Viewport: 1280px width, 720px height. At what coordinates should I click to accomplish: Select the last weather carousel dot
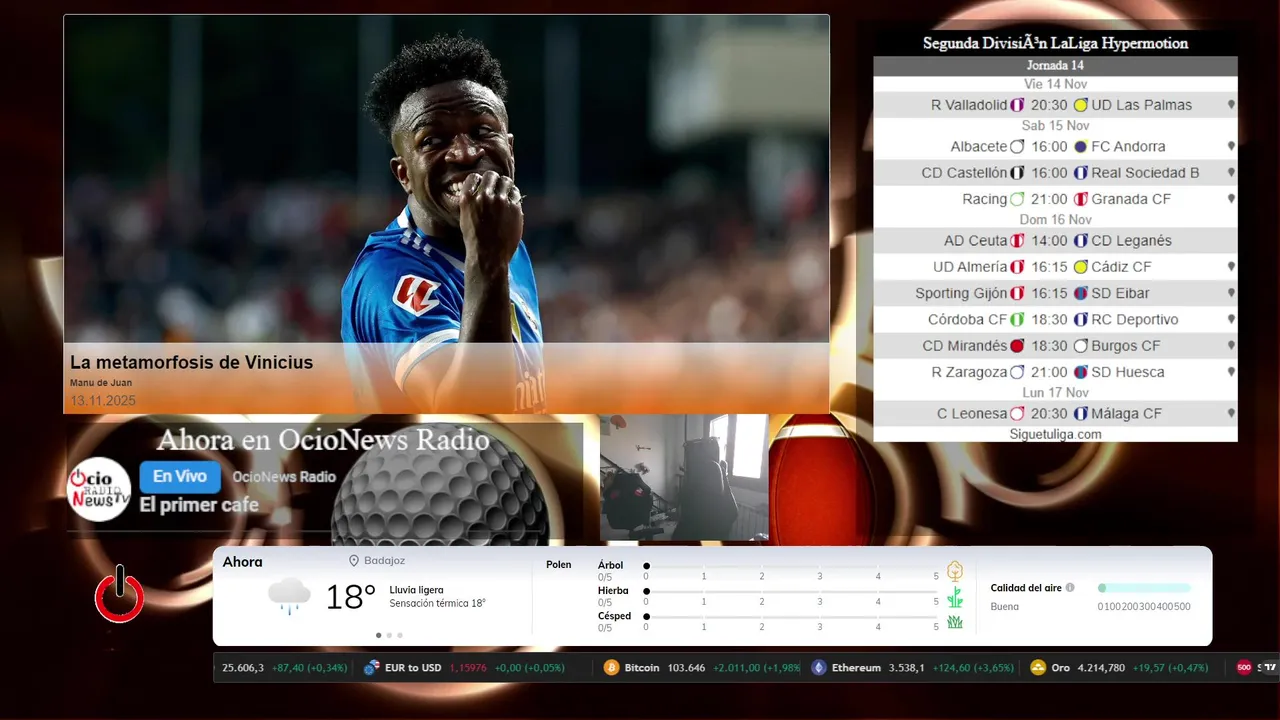click(400, 635)
